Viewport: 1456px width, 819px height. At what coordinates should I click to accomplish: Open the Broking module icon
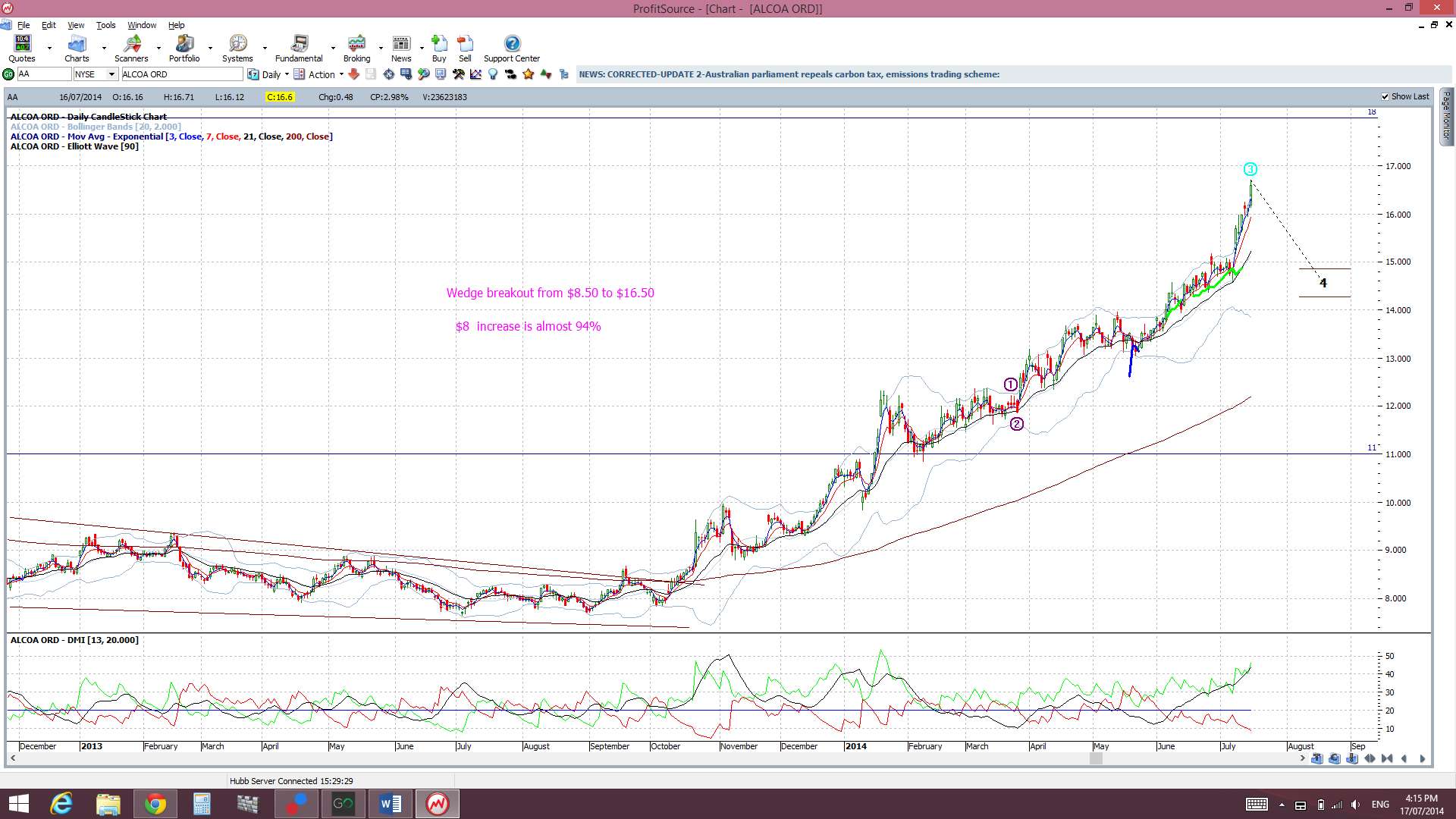pos(356,43)
